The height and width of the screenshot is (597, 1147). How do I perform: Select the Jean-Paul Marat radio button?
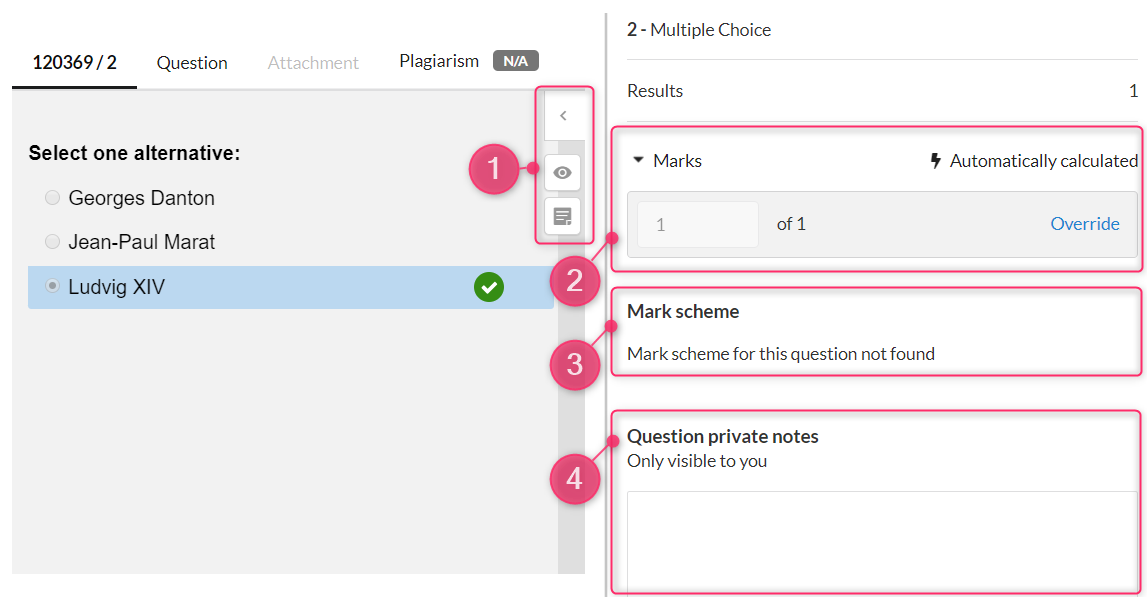pos(52,241)
